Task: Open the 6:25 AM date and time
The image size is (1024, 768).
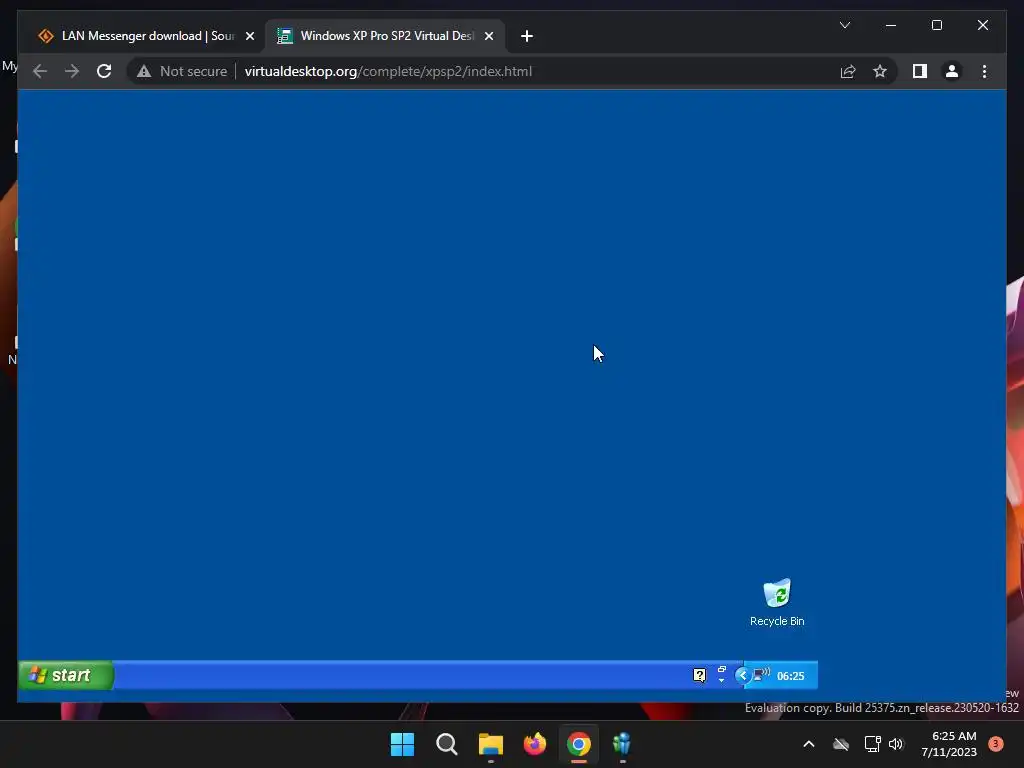Action: [949, 744]
